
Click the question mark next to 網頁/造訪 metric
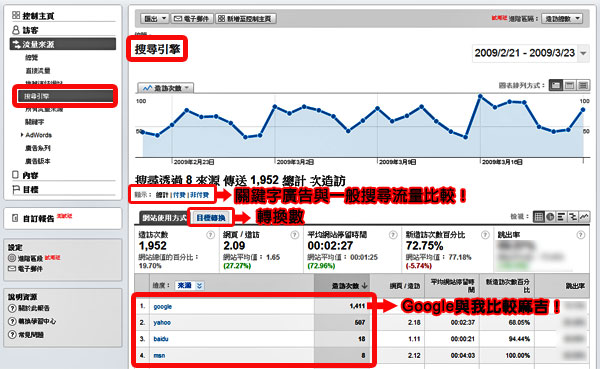pos(294,235)
